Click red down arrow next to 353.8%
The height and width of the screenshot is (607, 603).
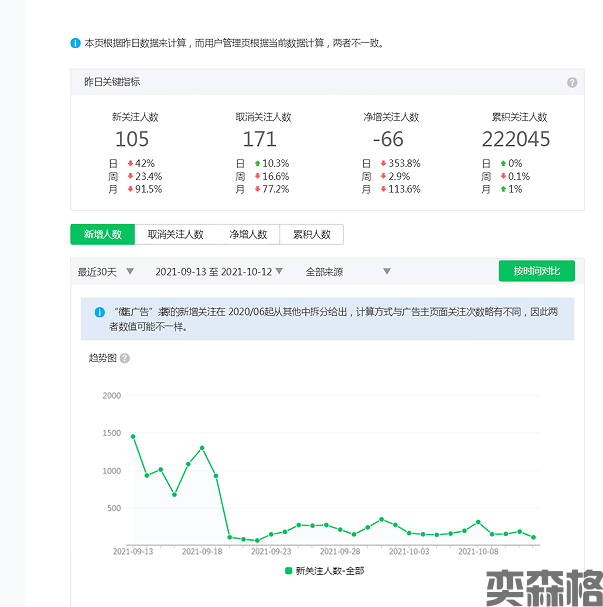tap(385, 163)
